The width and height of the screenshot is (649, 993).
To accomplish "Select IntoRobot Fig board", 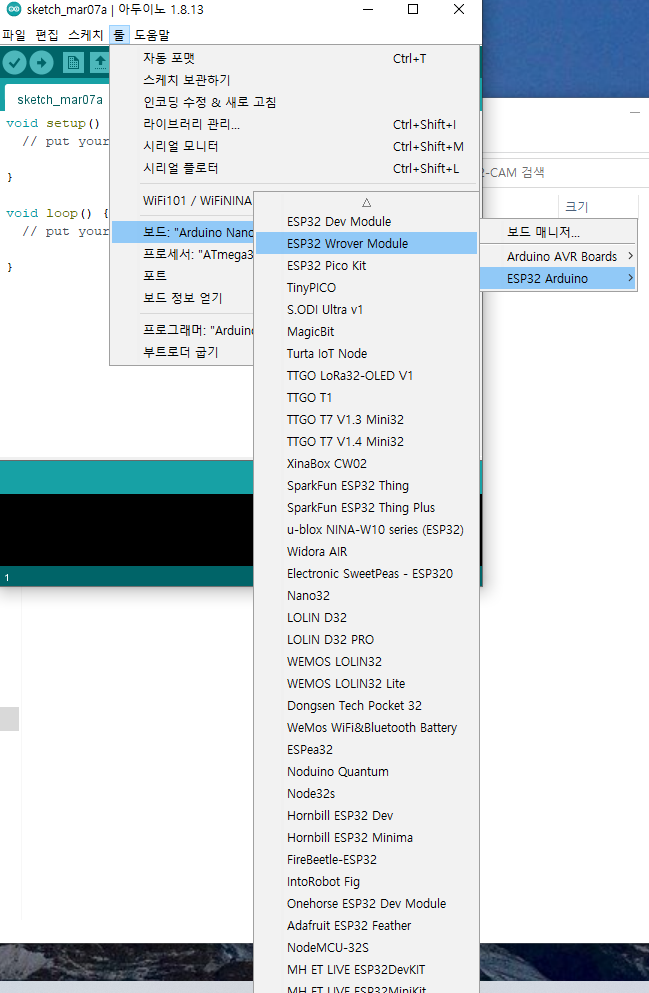I will [367, 882].
